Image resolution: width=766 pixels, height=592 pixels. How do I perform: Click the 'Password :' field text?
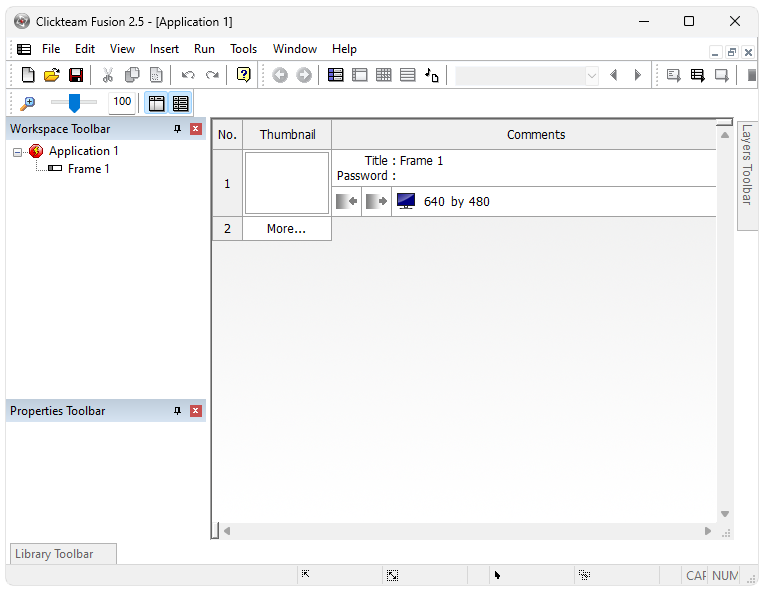(x=366, y=176)
